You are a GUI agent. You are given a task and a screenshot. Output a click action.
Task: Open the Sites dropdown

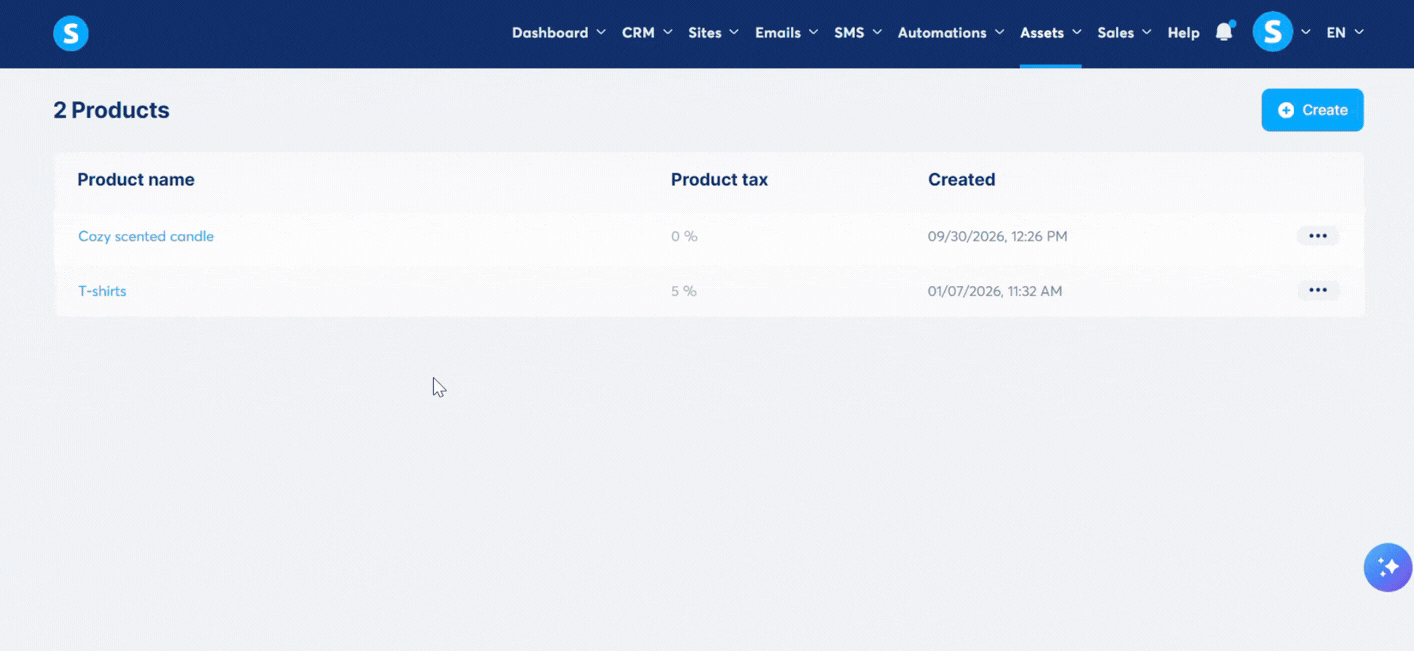[714, 33]
